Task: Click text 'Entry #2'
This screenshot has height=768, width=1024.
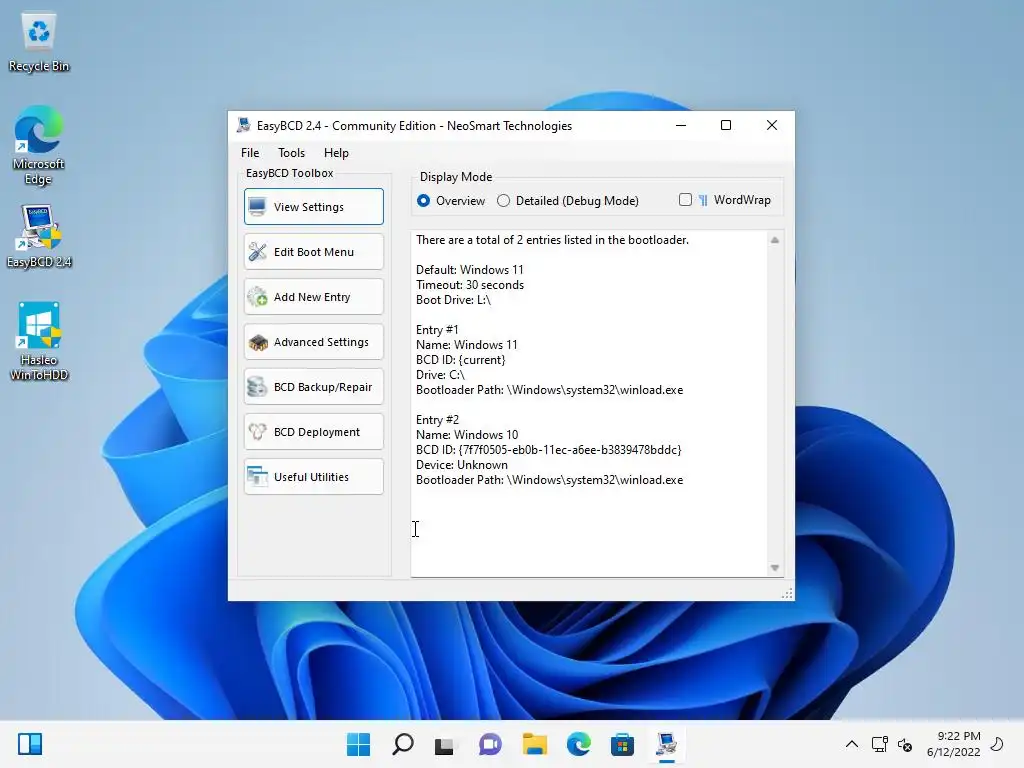Action: (437, 420)
